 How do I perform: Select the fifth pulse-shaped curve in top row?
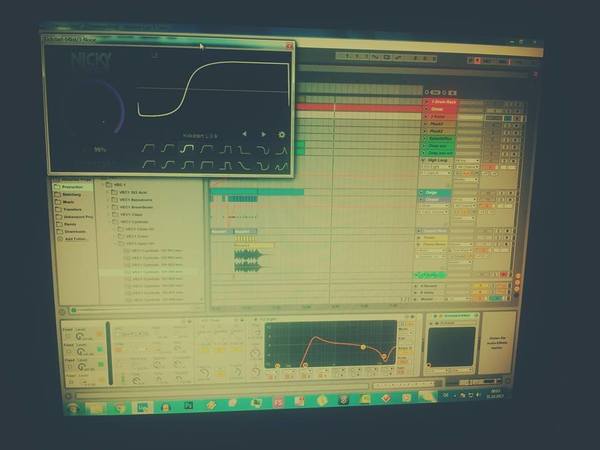point(227,149)
